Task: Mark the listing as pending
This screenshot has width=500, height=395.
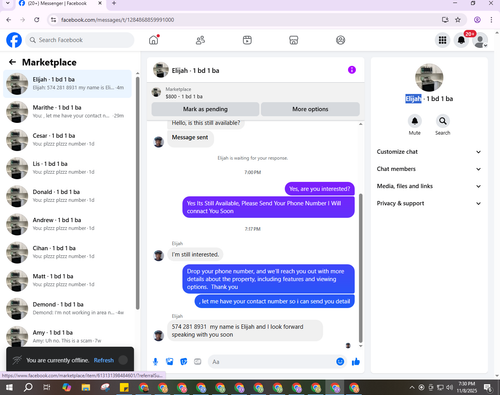Action: (x=205, y=109)
